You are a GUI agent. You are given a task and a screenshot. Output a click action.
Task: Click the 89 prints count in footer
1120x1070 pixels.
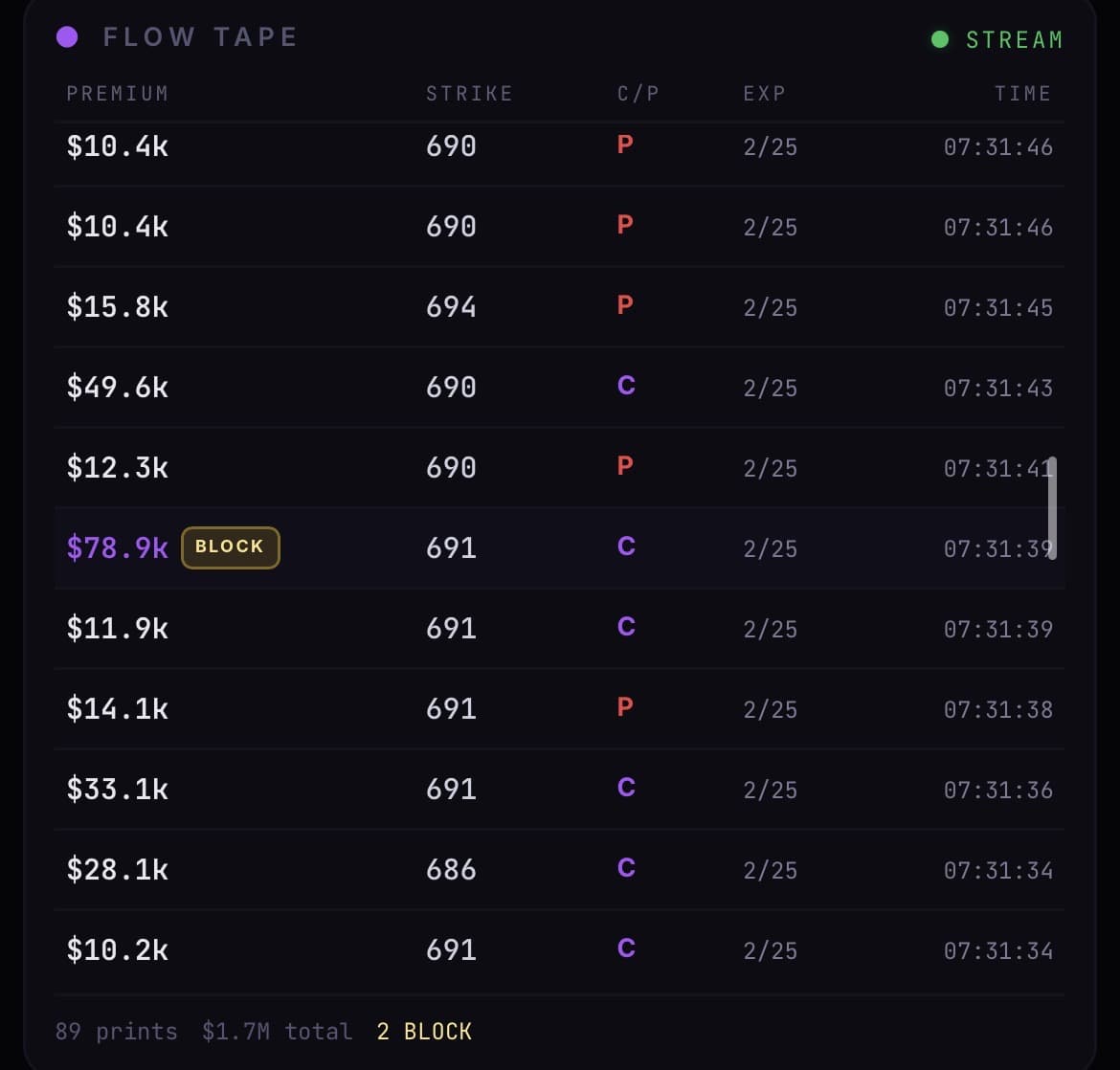pos(116,1032)
